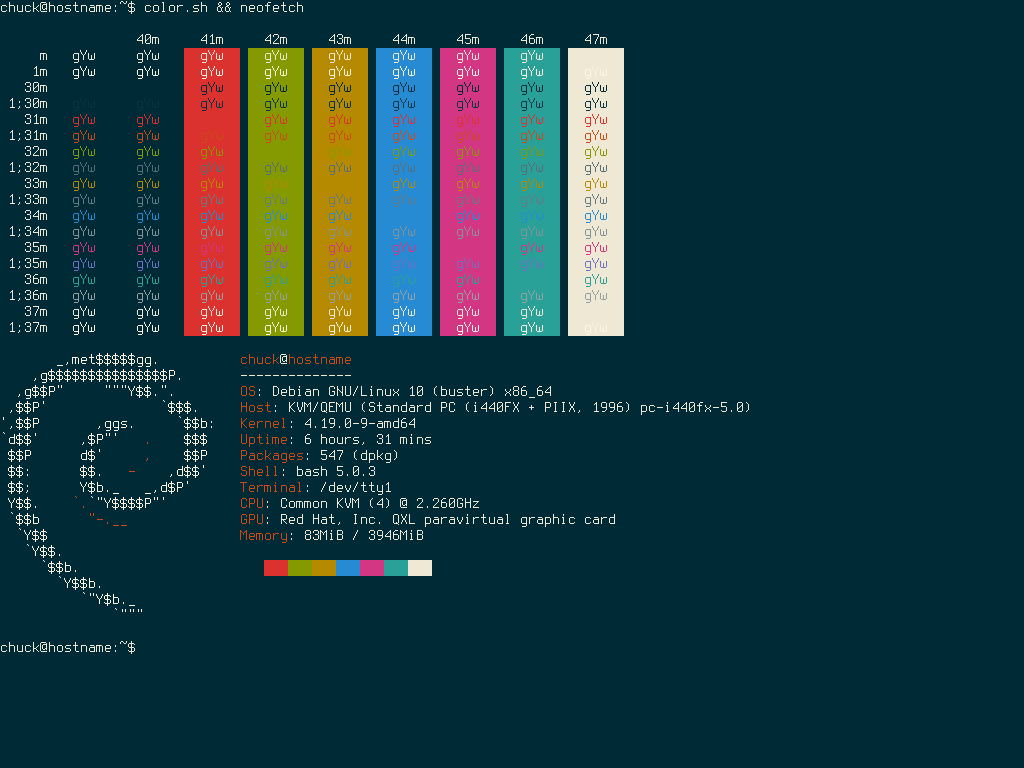
Task: Click "QXL paravirtual graphic card" text
Action: point(504,520)
